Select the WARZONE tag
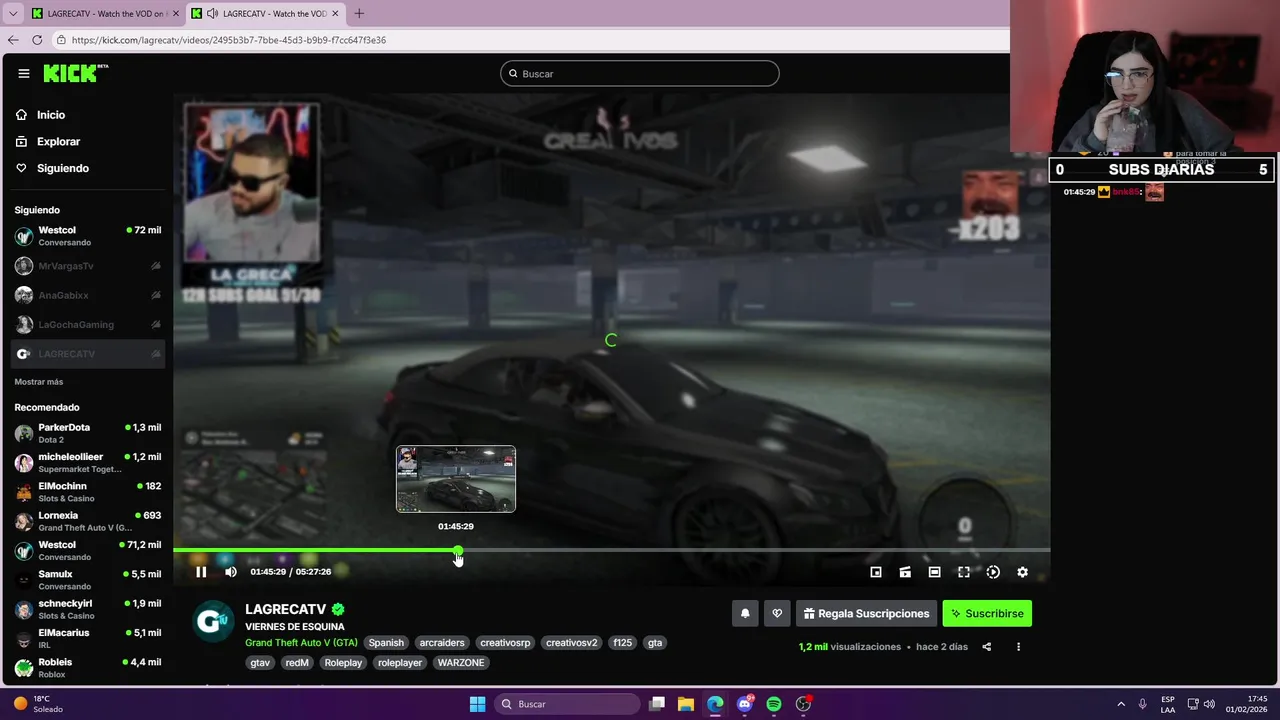 461,663
